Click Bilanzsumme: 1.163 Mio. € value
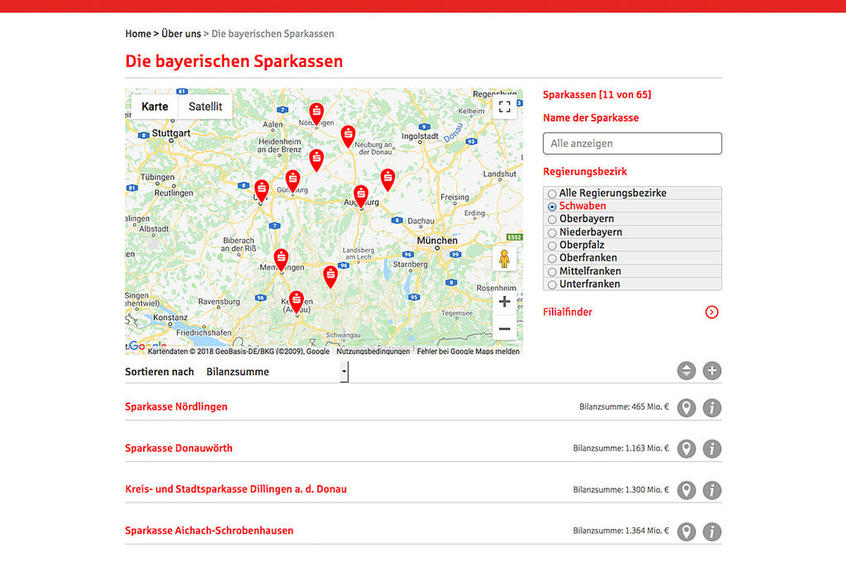This screenshot has height=562, width=846. [x=620, y=448]
